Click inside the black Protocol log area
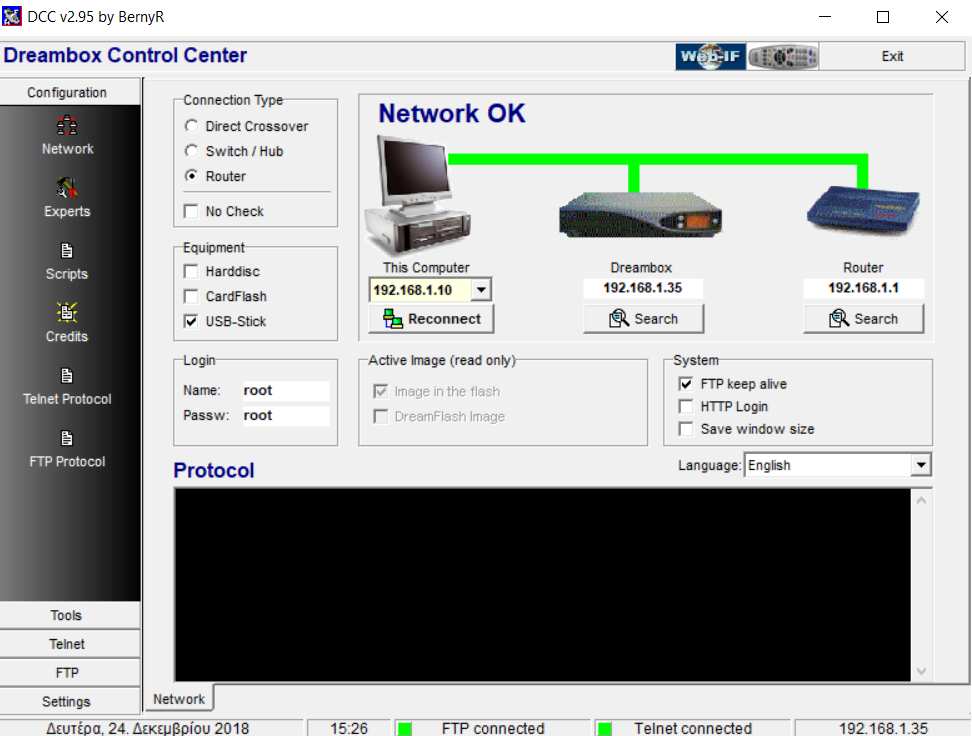This screenshot has width=972, height=736. click(542, 585)
